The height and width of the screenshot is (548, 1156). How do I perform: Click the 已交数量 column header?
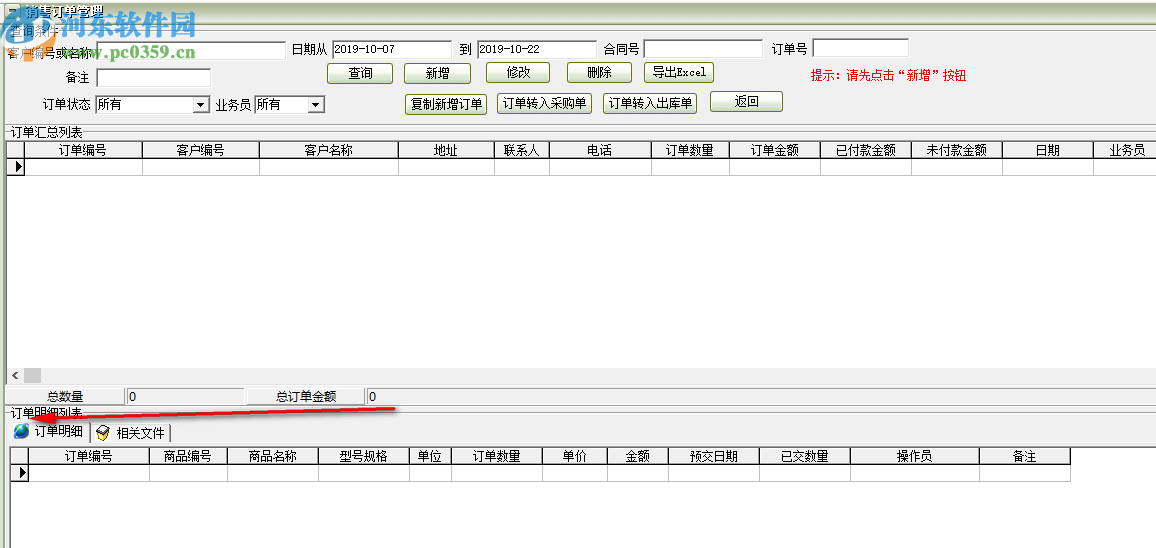click(x=804, y=457)
